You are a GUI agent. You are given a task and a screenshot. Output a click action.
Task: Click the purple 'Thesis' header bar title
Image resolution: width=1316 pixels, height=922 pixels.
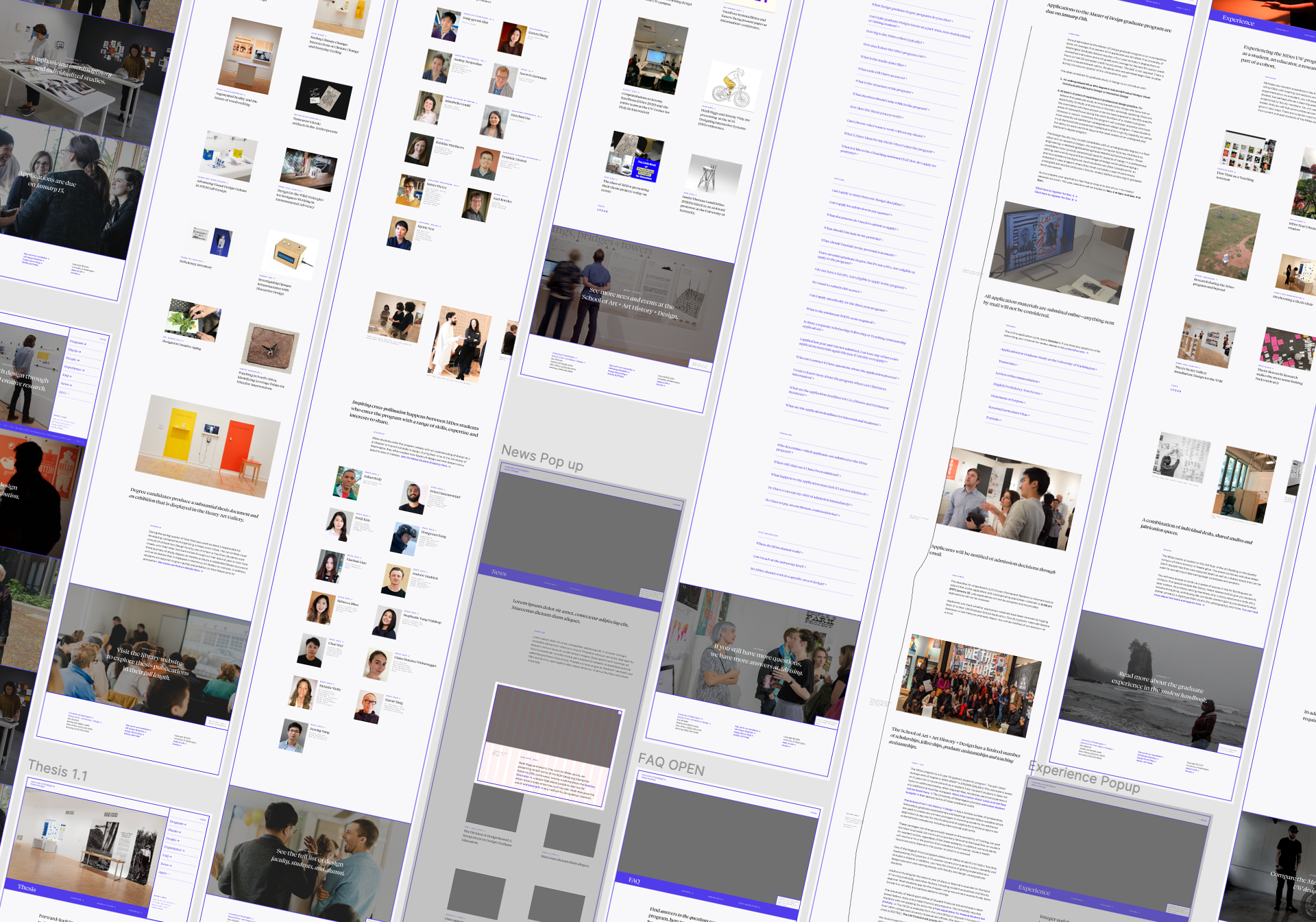tap(27, 888)
